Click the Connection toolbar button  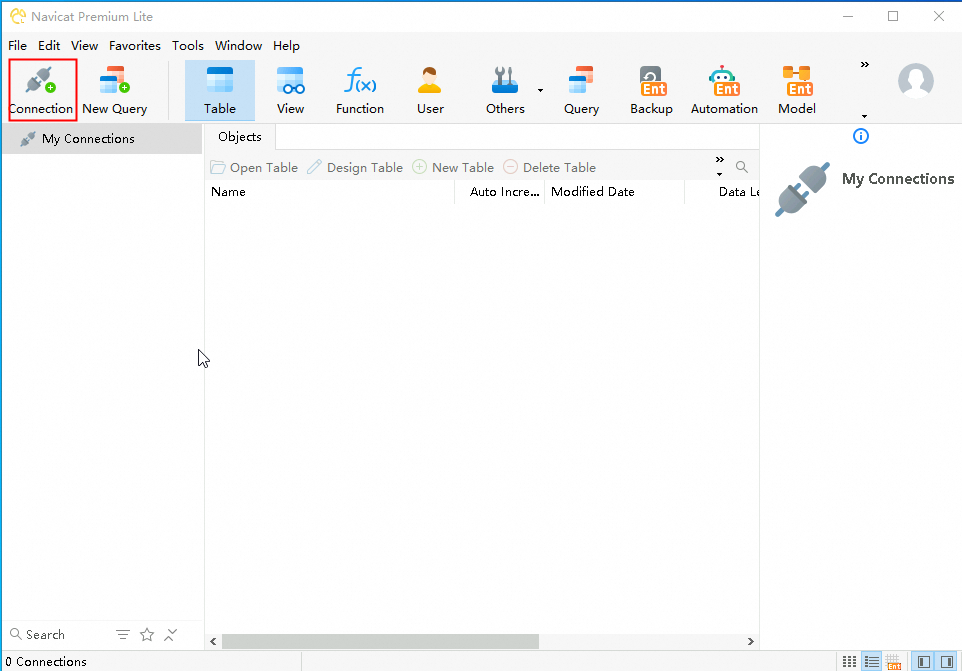(42, 90)
